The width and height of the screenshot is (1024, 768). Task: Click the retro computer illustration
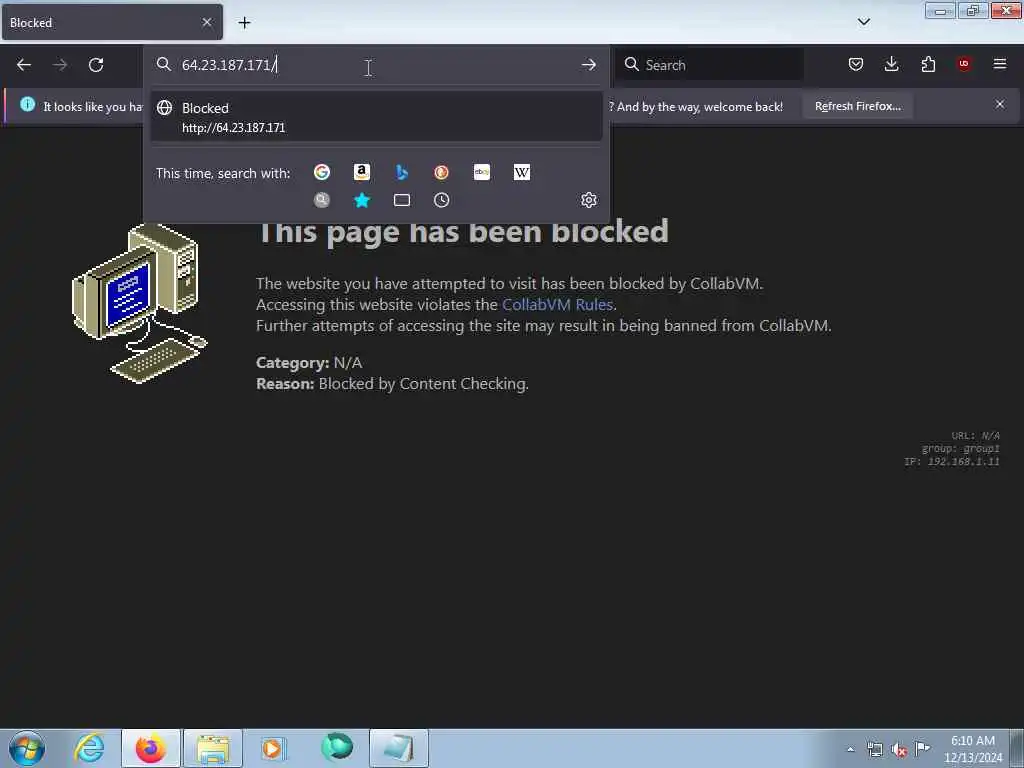[x=139, y=303]
